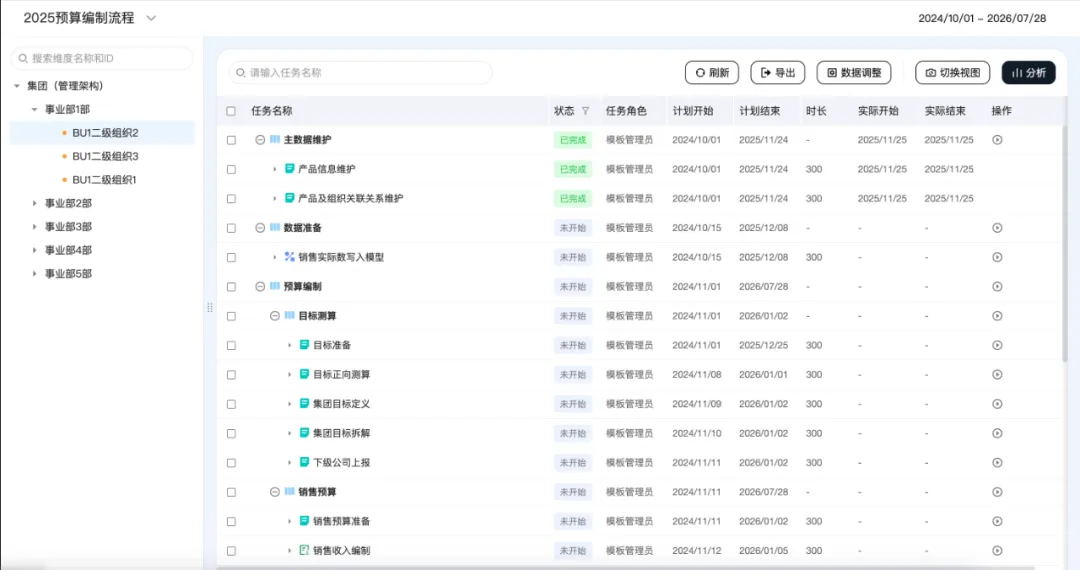Focus the 搜索维度名称和ID search field
This screenshot has width=1080, height=570.
pyautogui.click(x=102, y=59)
